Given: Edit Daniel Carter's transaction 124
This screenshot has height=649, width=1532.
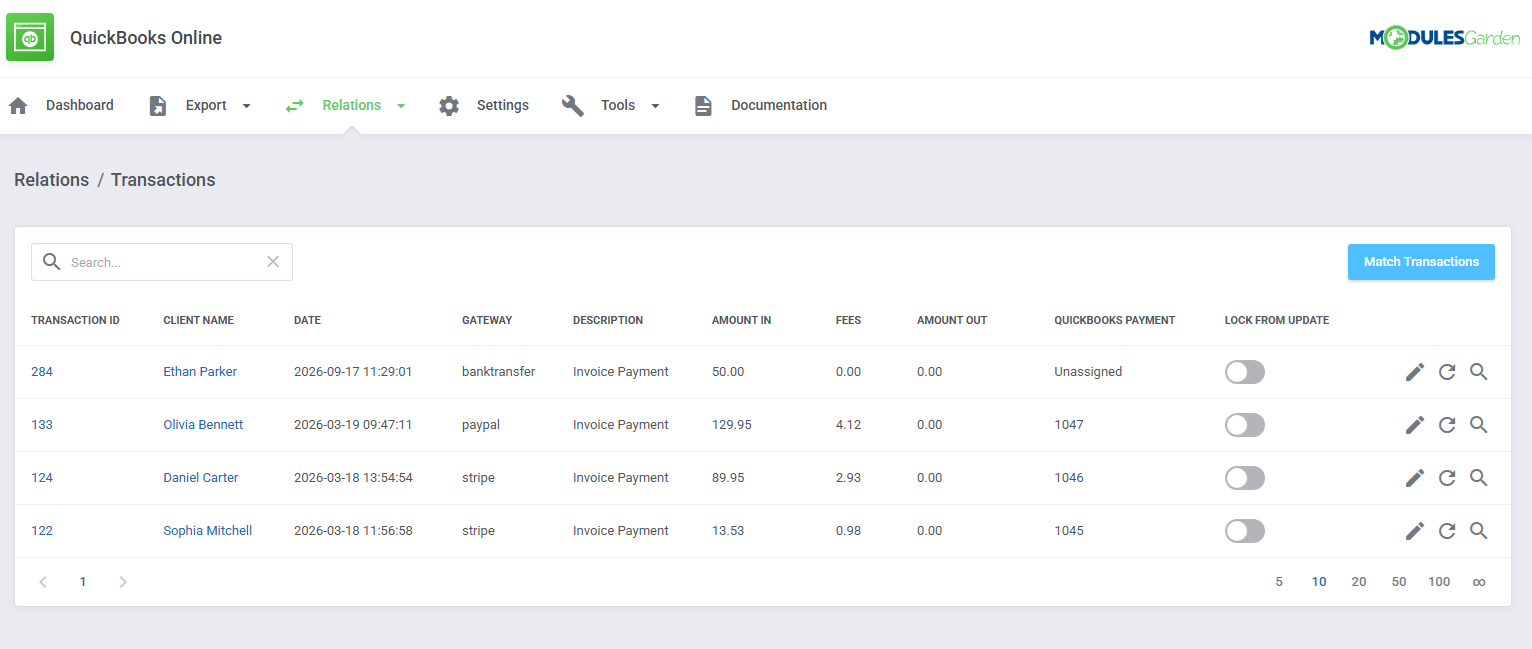Looking at the screenshot, I should coord(1414,478).
